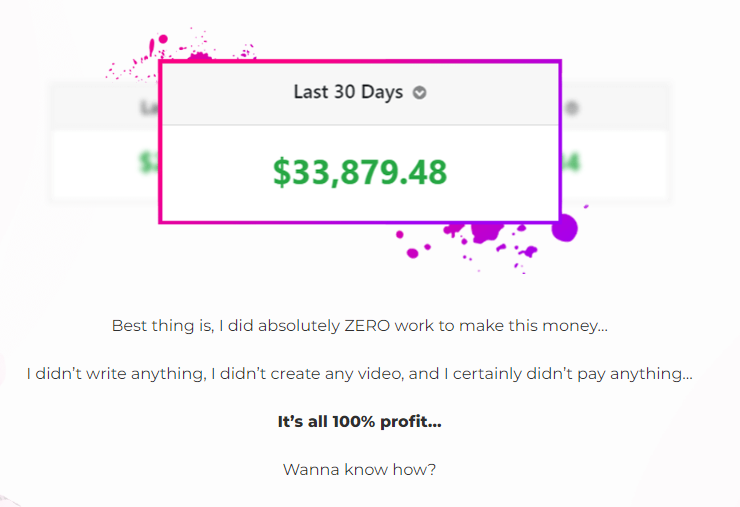Click the purple paint splatter below the box
740x507 pixels.
(x=486, y=232)
